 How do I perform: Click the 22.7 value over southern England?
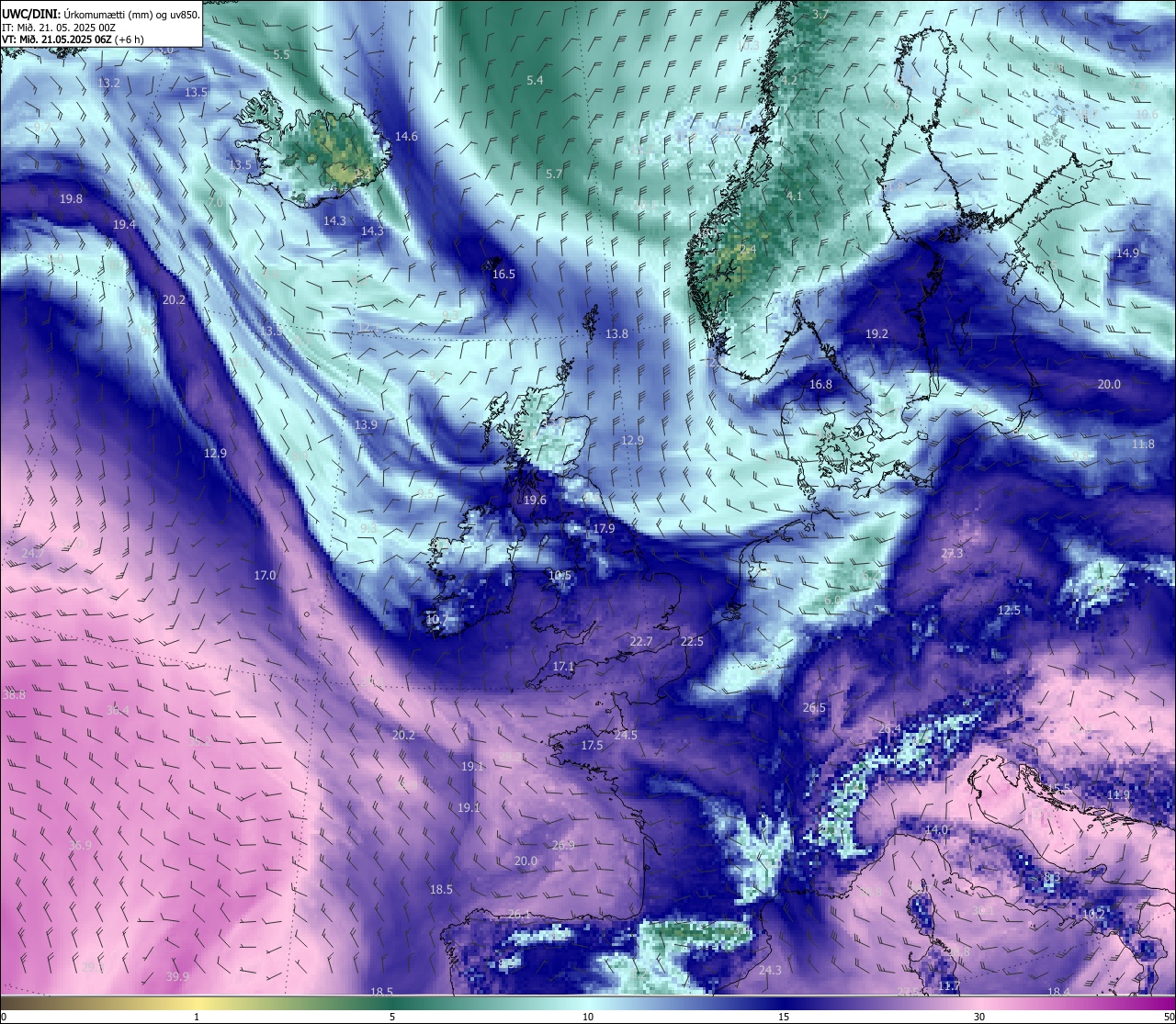641,641
